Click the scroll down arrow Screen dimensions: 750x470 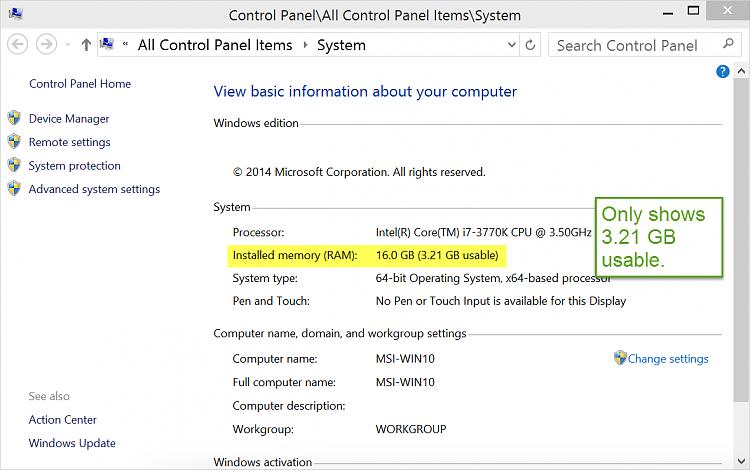click(741, 461)
